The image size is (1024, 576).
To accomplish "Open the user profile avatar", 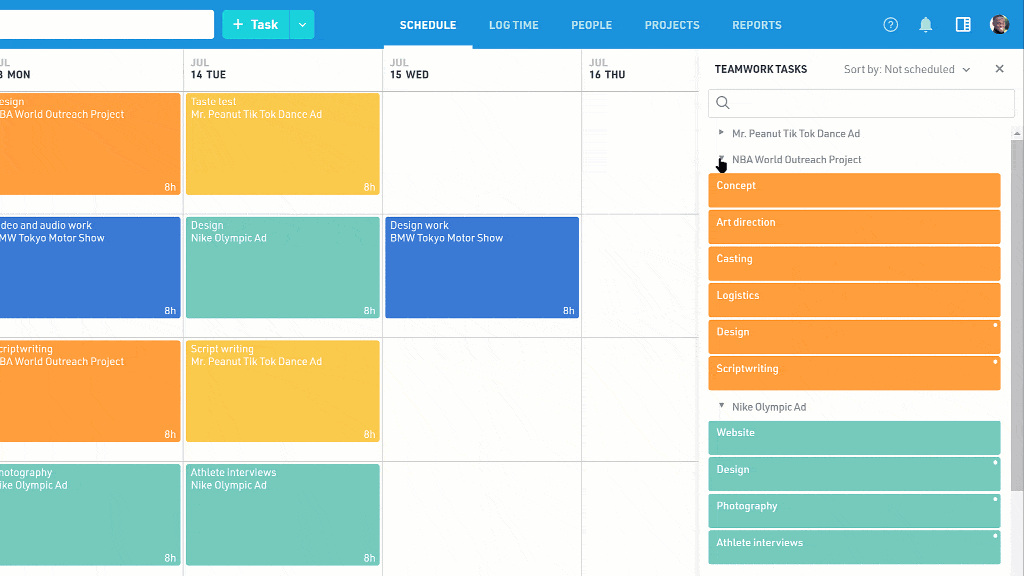I will (x=999, y=25).
